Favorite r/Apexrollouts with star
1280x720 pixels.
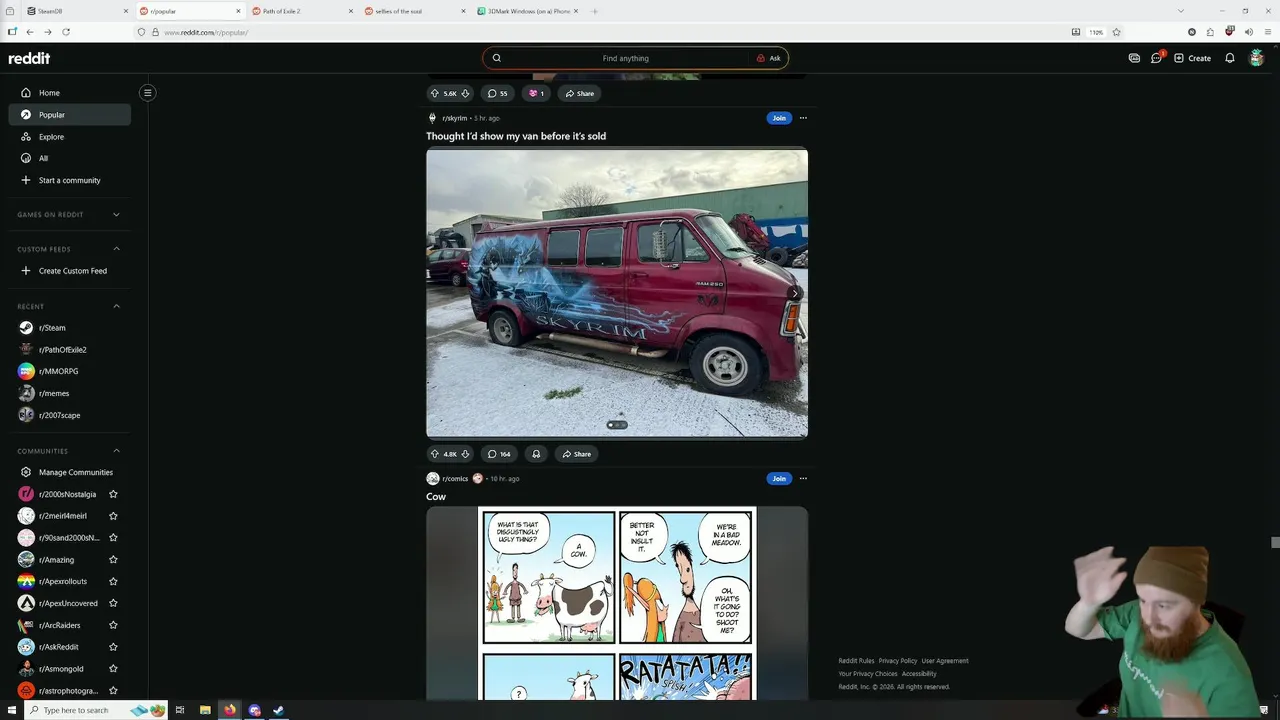113,581
